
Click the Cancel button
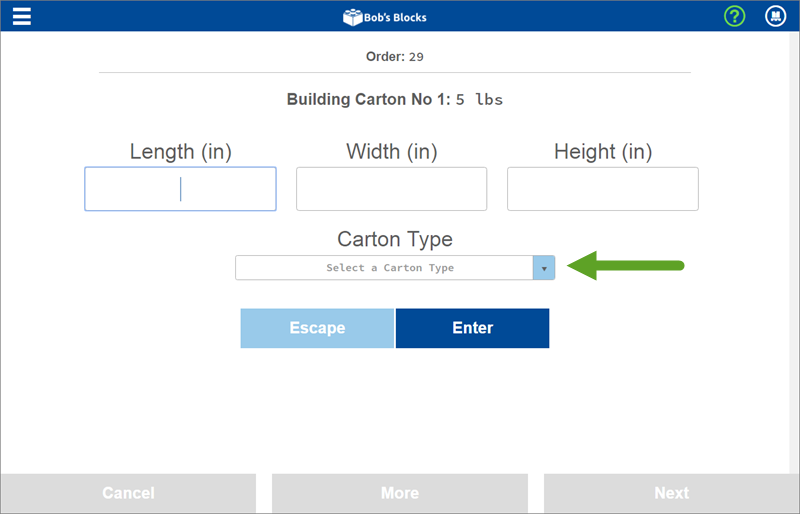click(128, 493)
